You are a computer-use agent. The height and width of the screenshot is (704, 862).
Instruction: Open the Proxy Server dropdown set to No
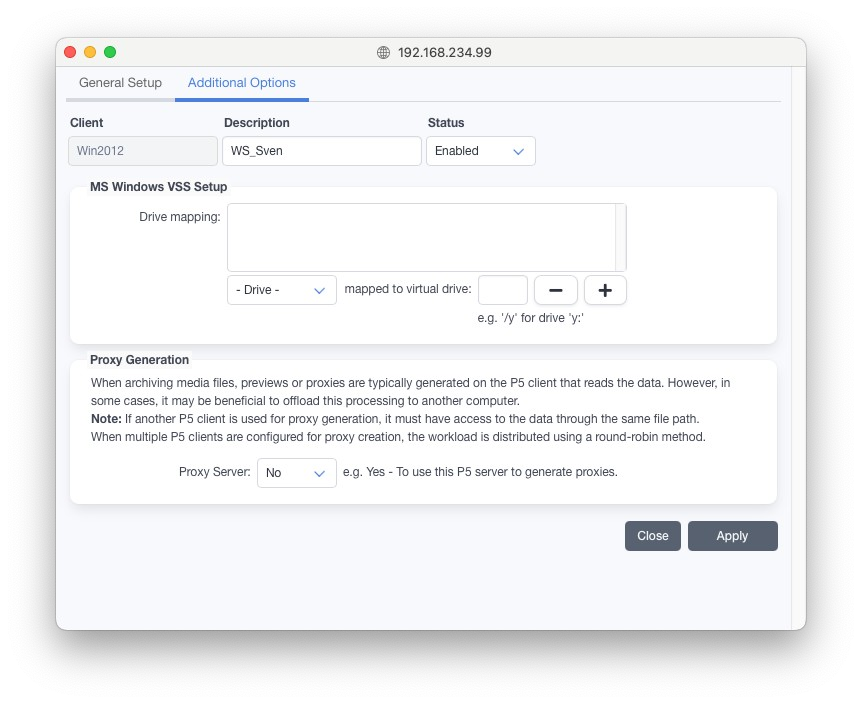coord(296,473)
